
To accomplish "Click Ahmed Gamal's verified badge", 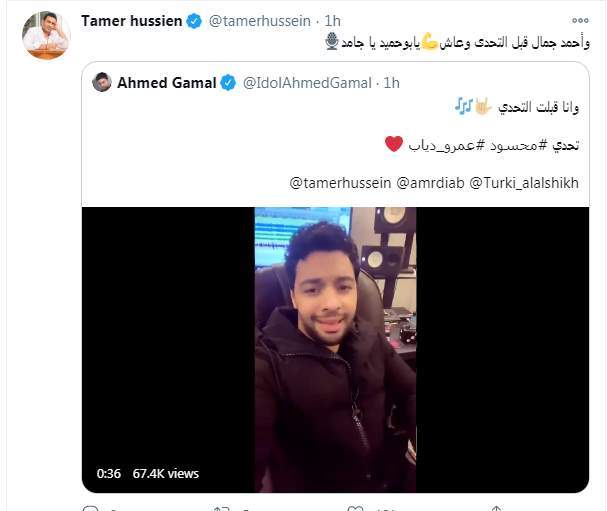I will pos(228,83).
